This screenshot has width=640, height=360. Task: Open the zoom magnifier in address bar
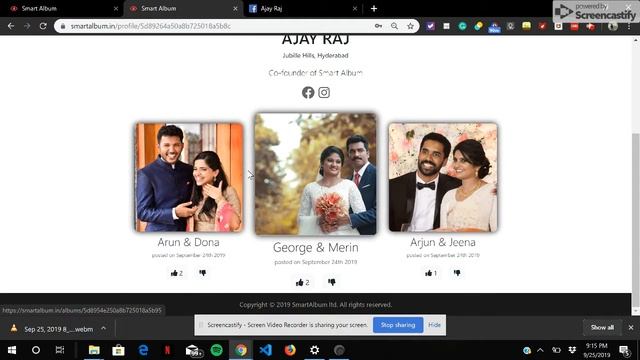tap(394, 26)
